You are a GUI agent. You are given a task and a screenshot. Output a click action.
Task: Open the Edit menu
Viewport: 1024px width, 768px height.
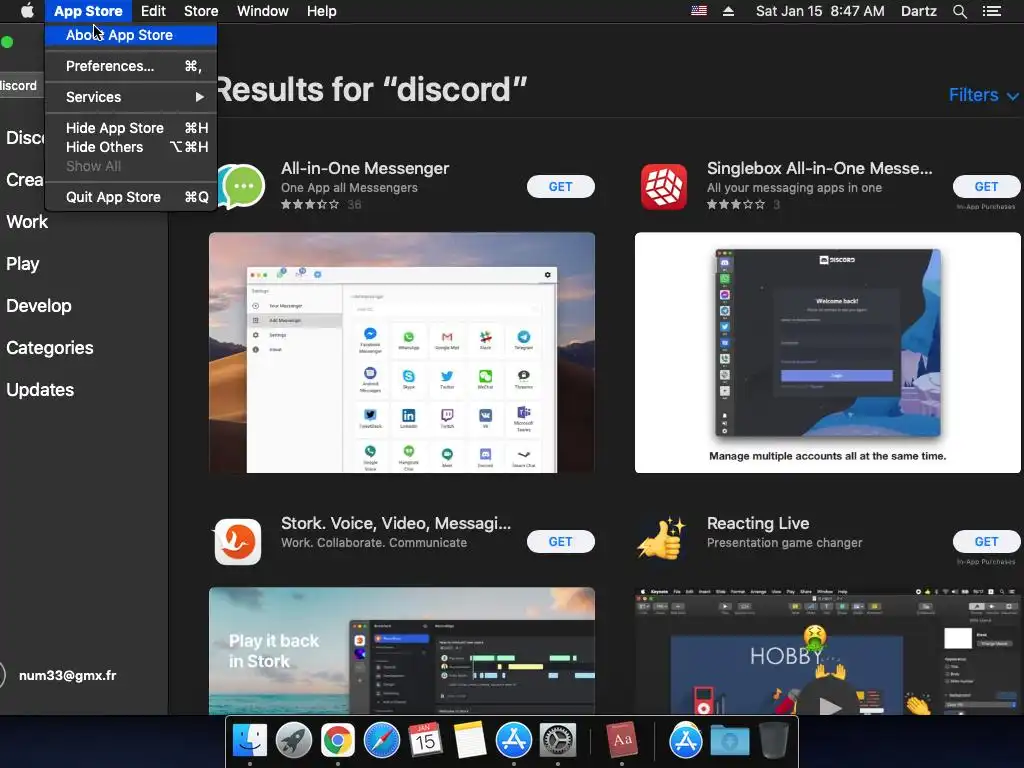pos(153,11)
